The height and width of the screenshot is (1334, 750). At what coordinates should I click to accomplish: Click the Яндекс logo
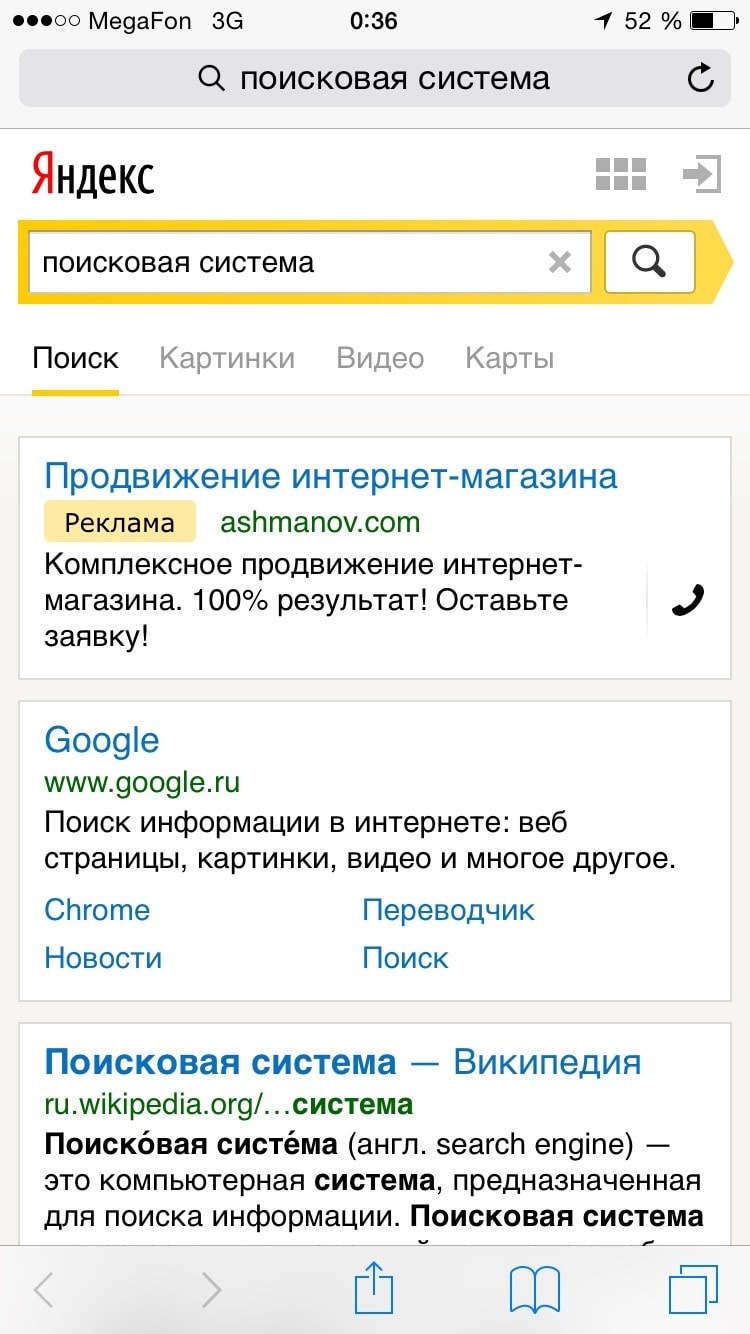point(93,175)
